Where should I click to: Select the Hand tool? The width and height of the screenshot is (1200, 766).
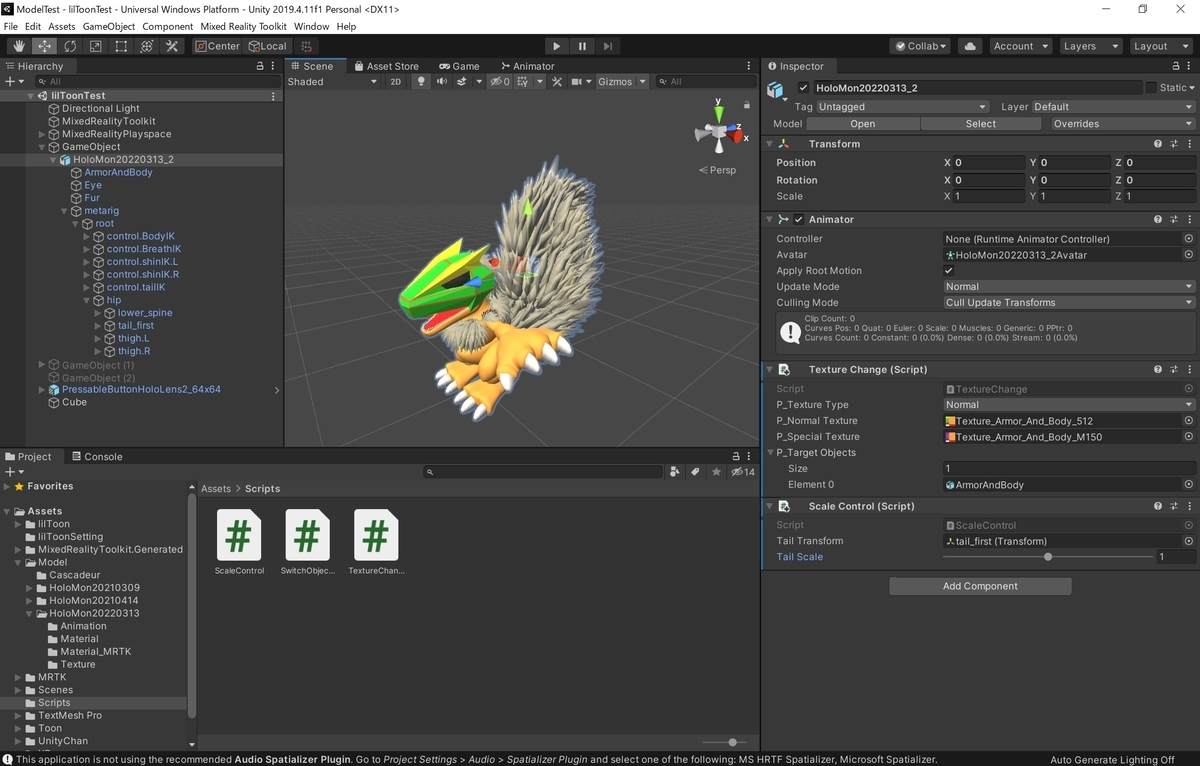pyautogui.click(x=19, y=46)
